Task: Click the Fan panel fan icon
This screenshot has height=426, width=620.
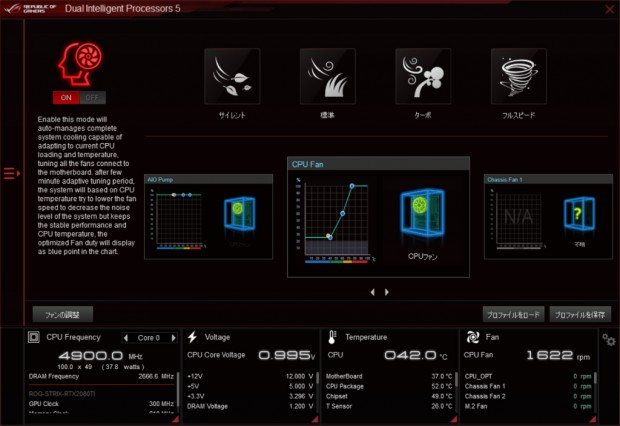Action: pos(473,337)
